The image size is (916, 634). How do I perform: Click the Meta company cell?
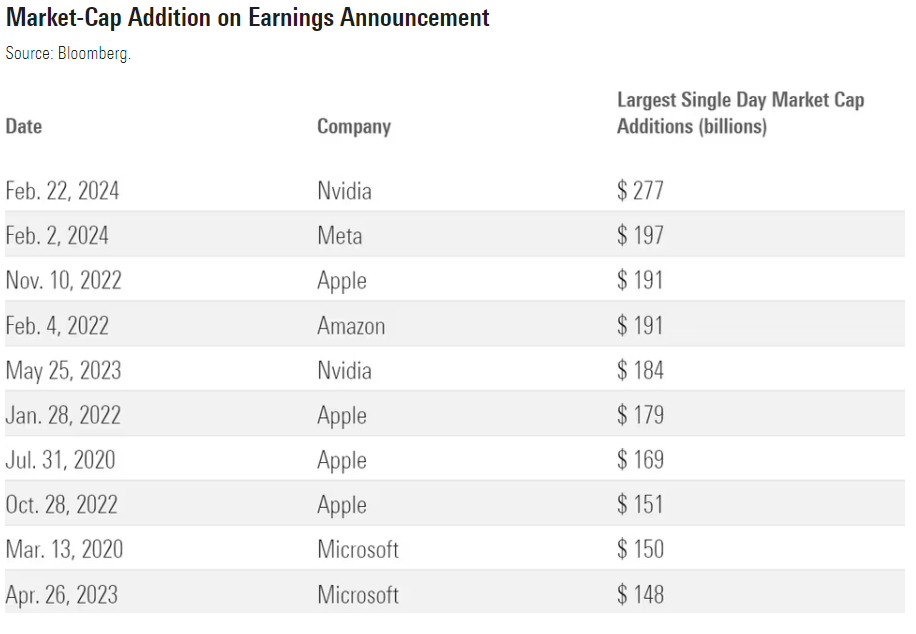coord(340,236)
